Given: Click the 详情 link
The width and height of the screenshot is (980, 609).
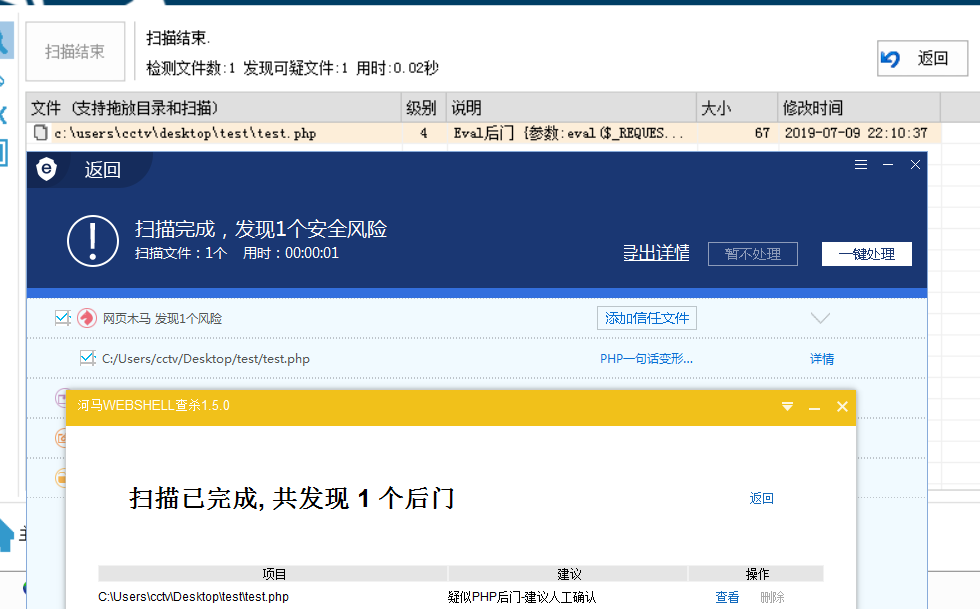Looking at the screenshot, I should [822, 359].
